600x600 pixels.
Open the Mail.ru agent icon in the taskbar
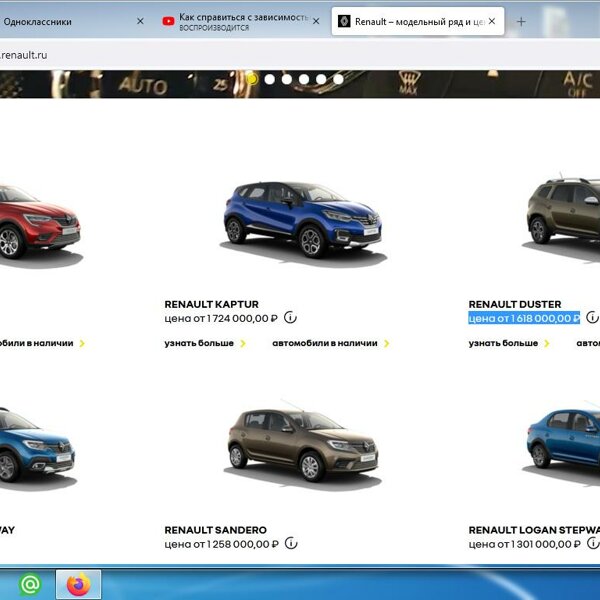(x=30, y=584)
